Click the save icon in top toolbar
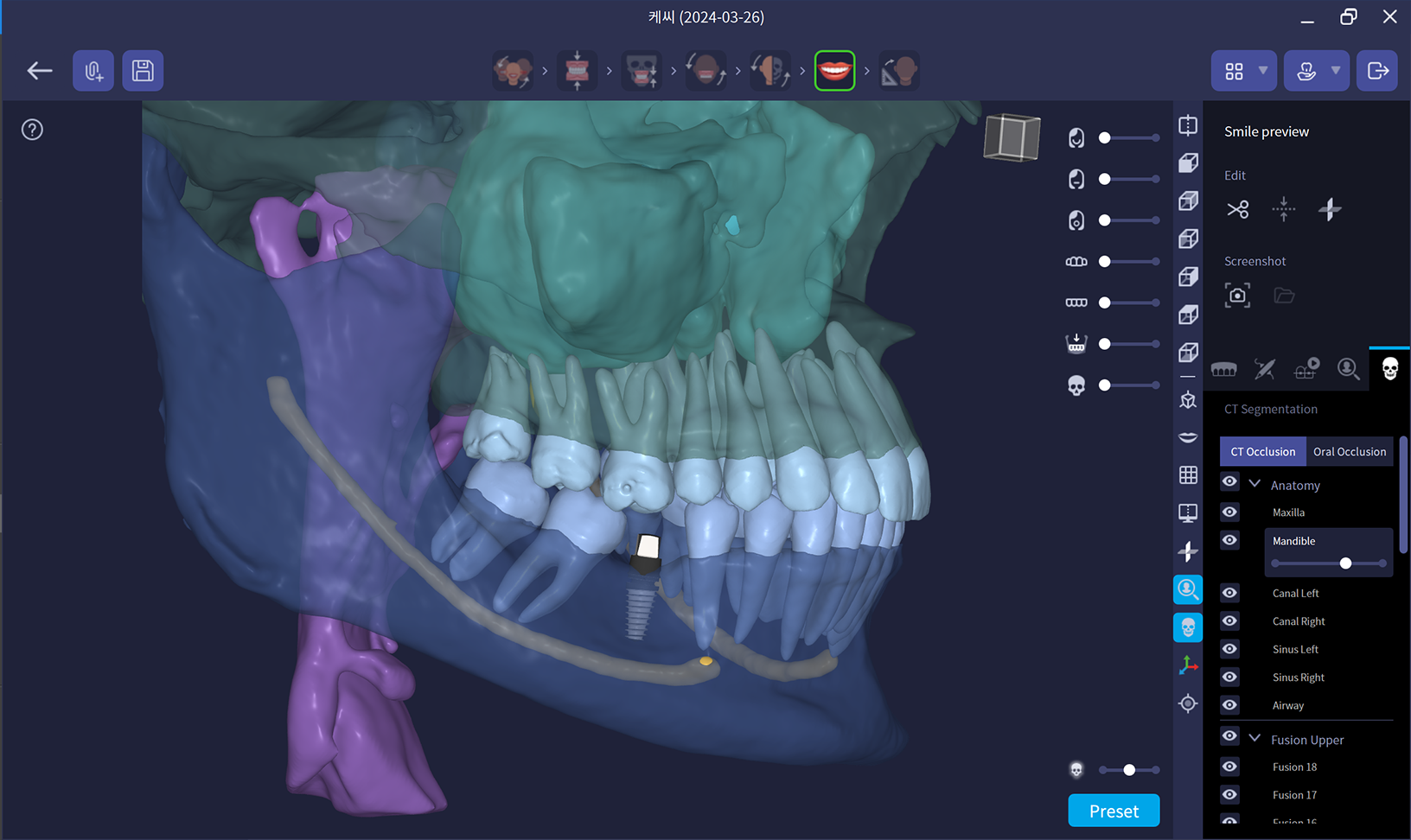The height and width of the screenshot is (840, 1411). click(x=143, y=71)
